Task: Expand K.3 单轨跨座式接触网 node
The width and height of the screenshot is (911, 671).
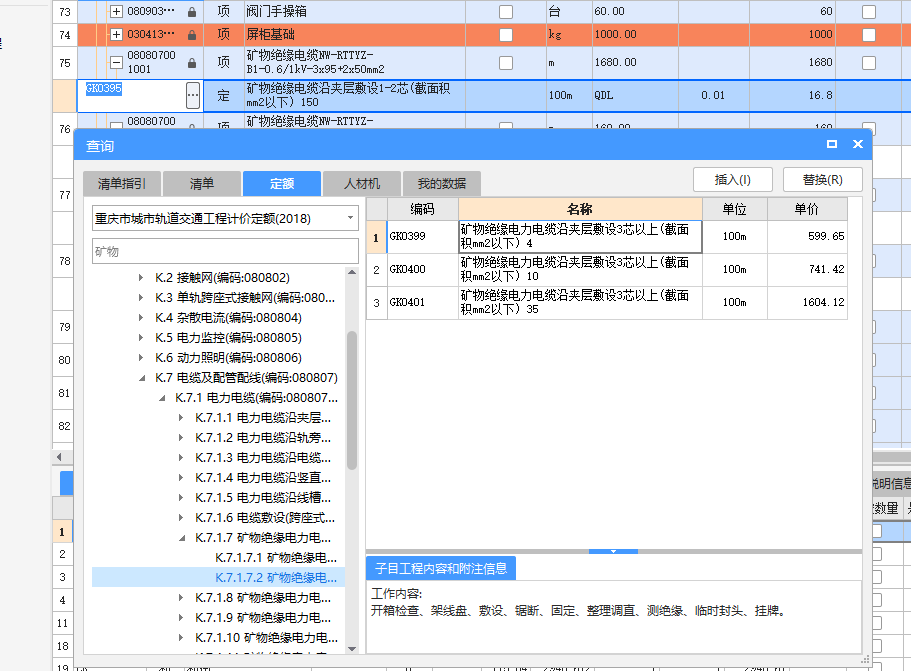Action: (141, 297)
